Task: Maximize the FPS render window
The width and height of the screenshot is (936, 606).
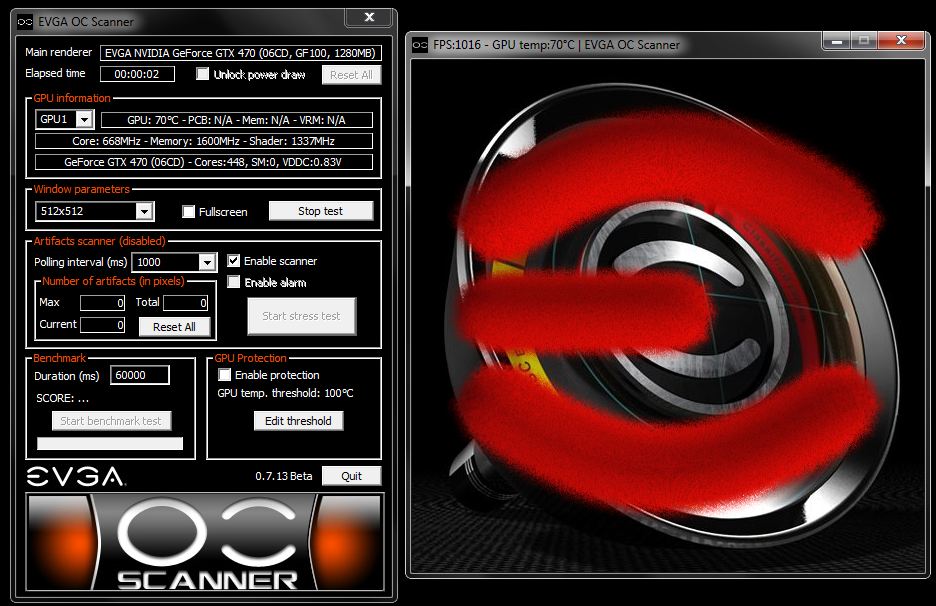Action: (x=865, y=40)
